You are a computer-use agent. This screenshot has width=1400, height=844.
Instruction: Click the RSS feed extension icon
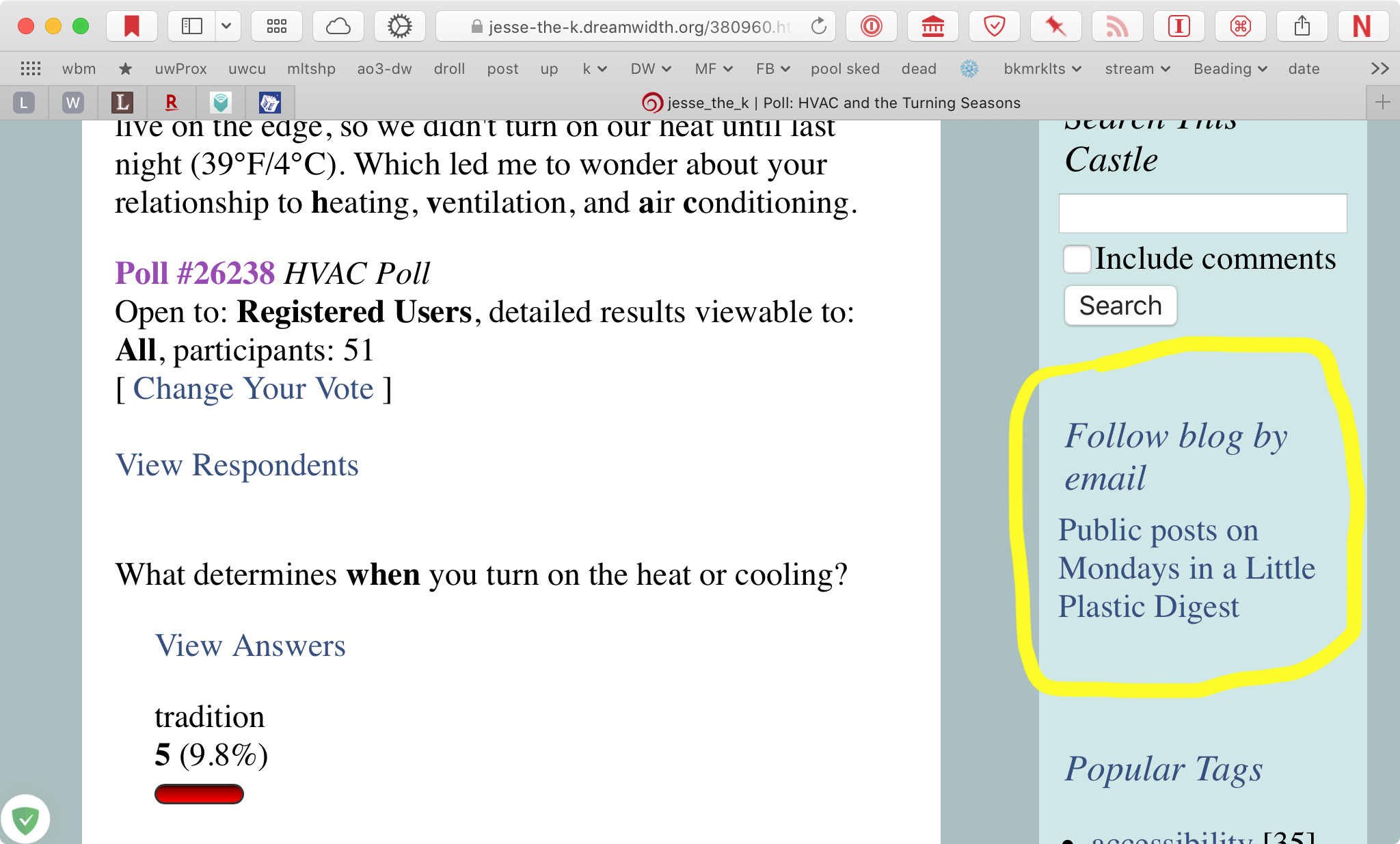[x=1117, y=27]
